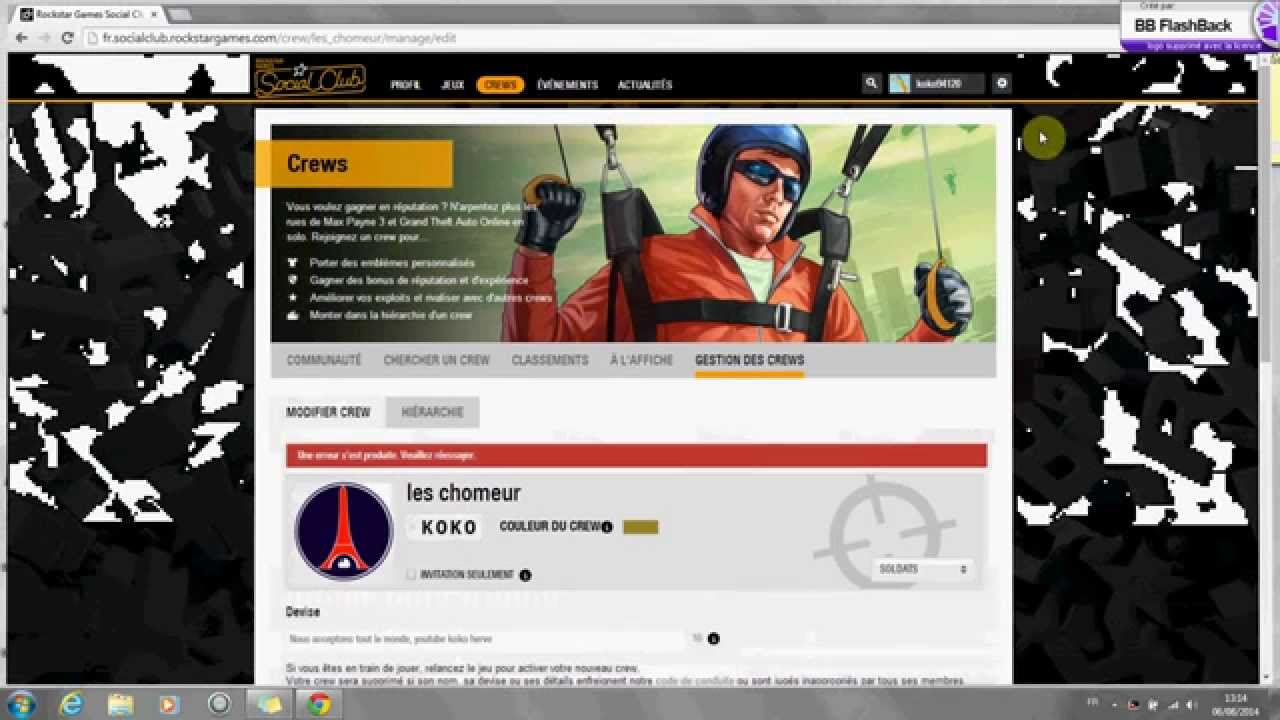Select the Modifier crew sub-tab
Image resolution: width=1280 pixels, height=720 pixels.
[x=328, y=412]
